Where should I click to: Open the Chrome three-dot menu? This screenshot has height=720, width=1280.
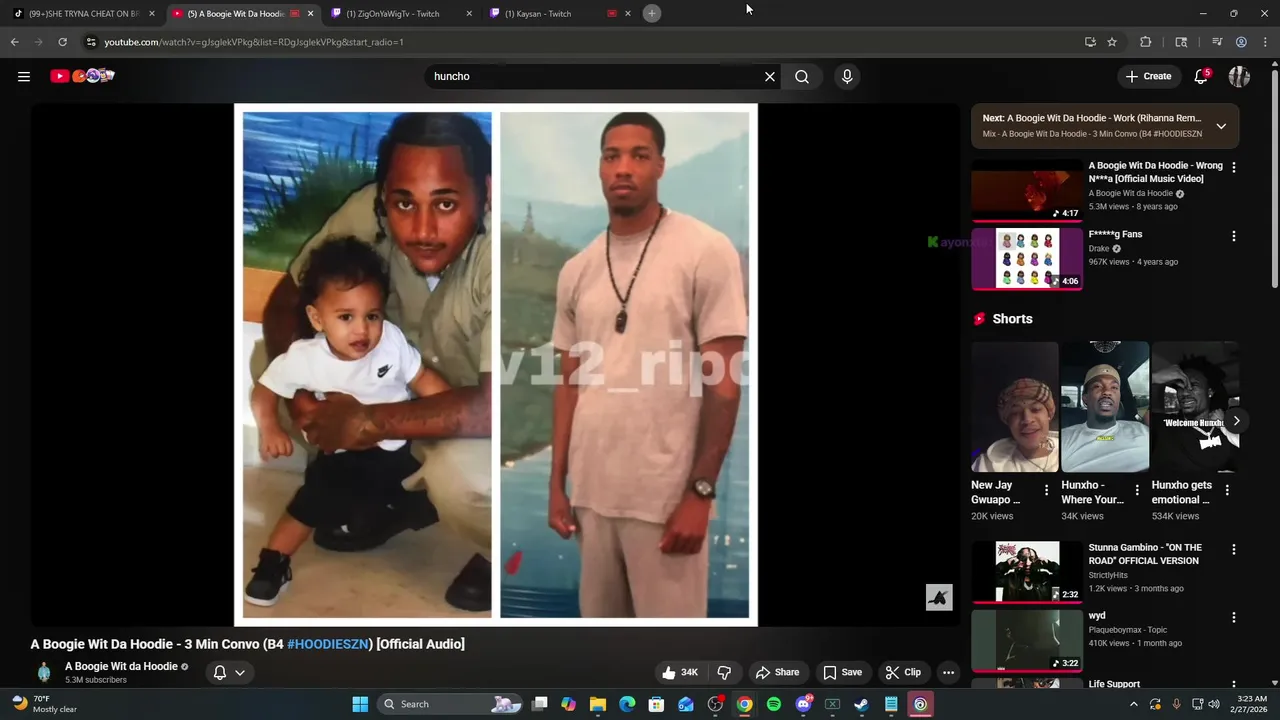[x=1264, y=42]
